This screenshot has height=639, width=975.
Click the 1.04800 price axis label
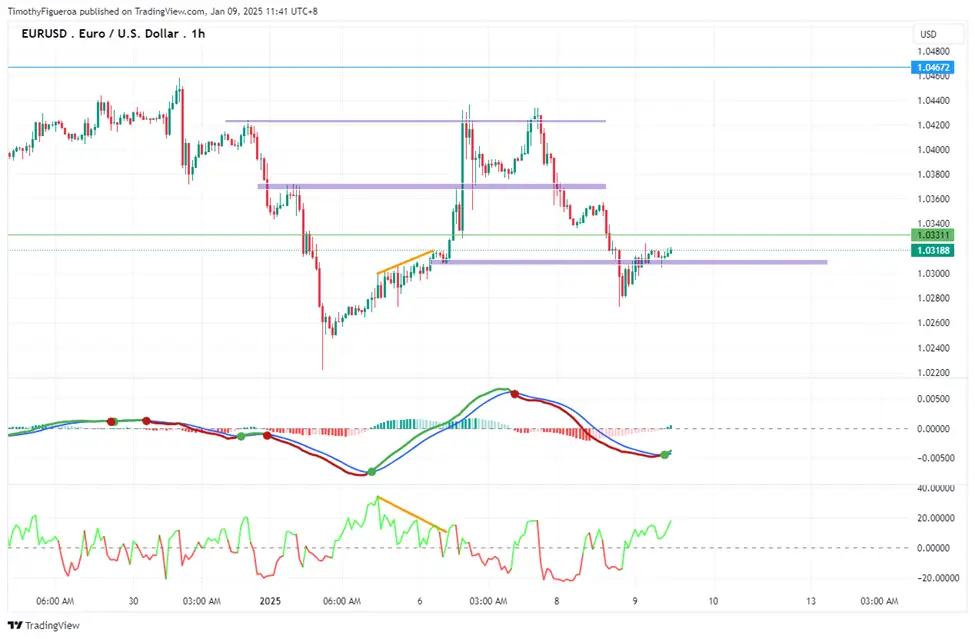coord(933,52)
